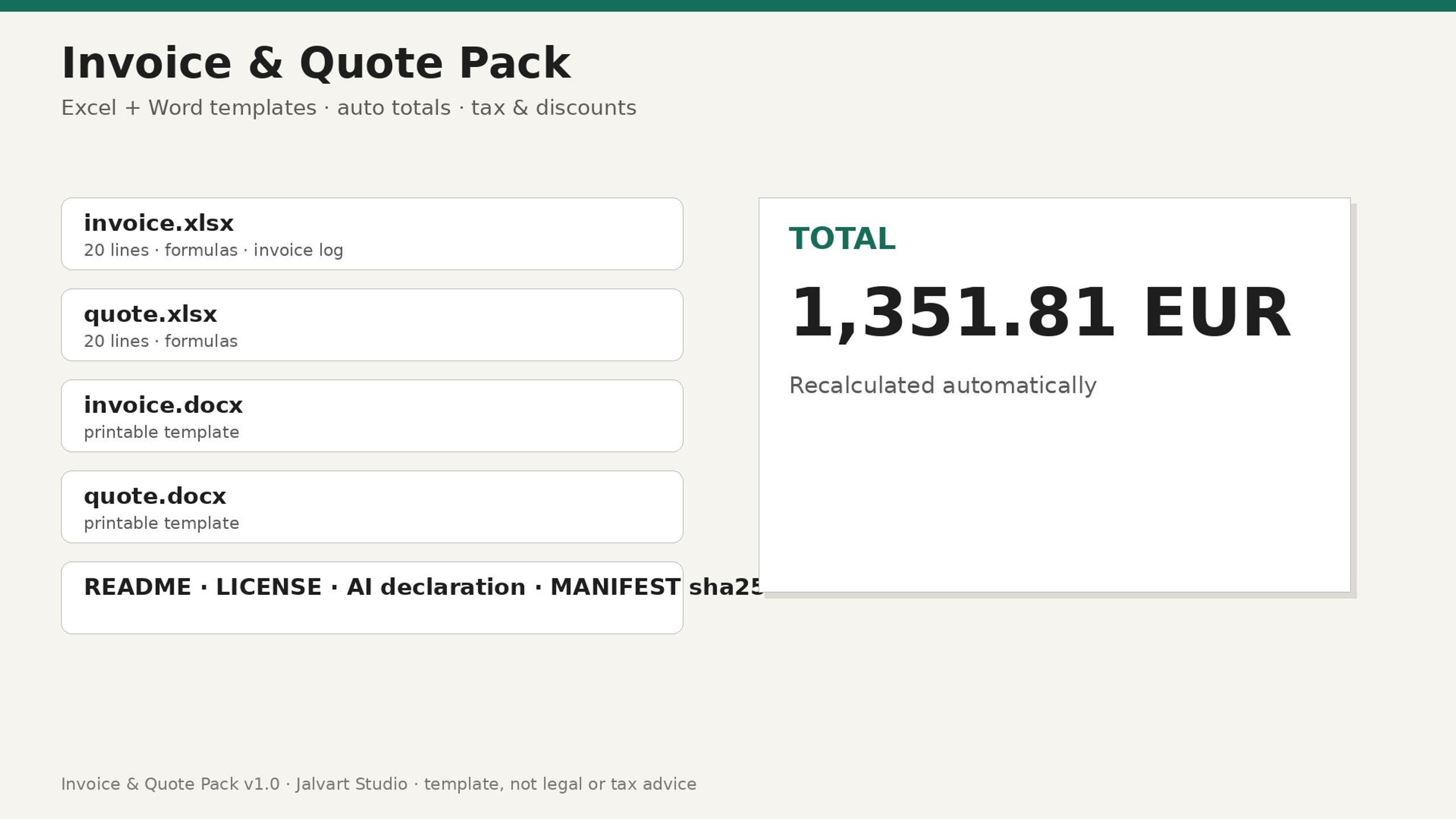Screen dimensions: 1456x819
Task: Click the printable template text under invoice.docx
Action: [162, 432]
